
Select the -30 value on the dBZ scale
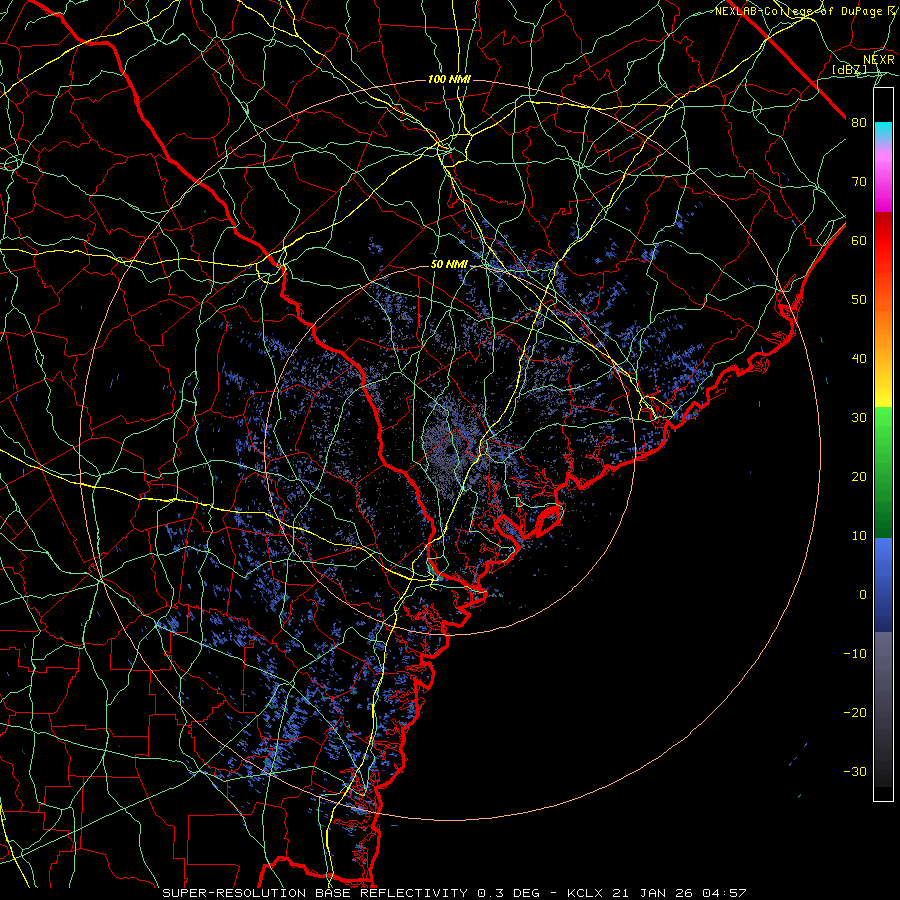click(x=855, y=772)
